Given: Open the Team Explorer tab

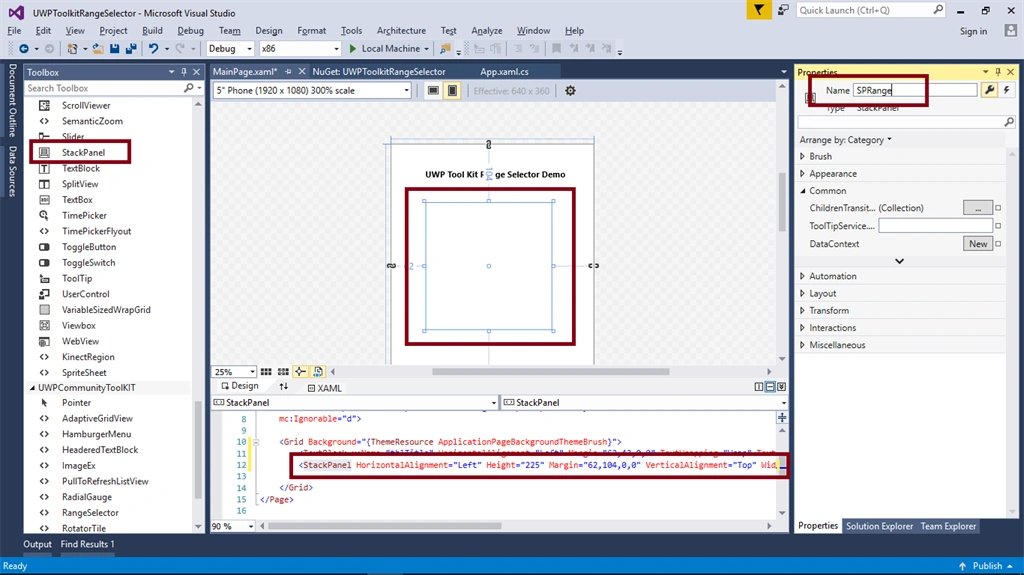Looking at the screenshot, I should tap(948, 526).
